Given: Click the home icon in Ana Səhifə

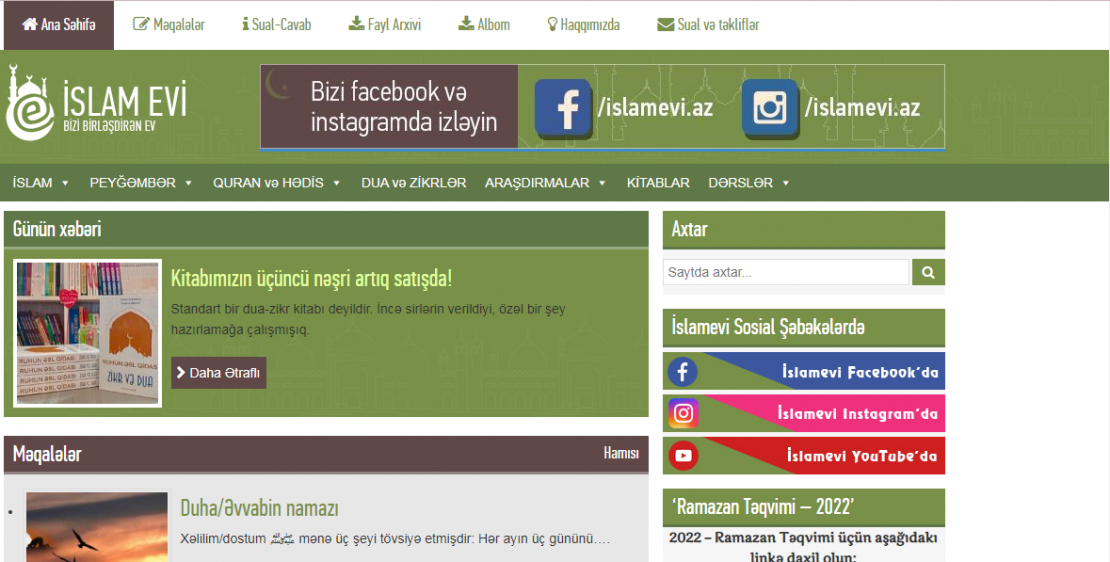Looking at the screenshot, I should pyautogui.click(x=29, y=25).
